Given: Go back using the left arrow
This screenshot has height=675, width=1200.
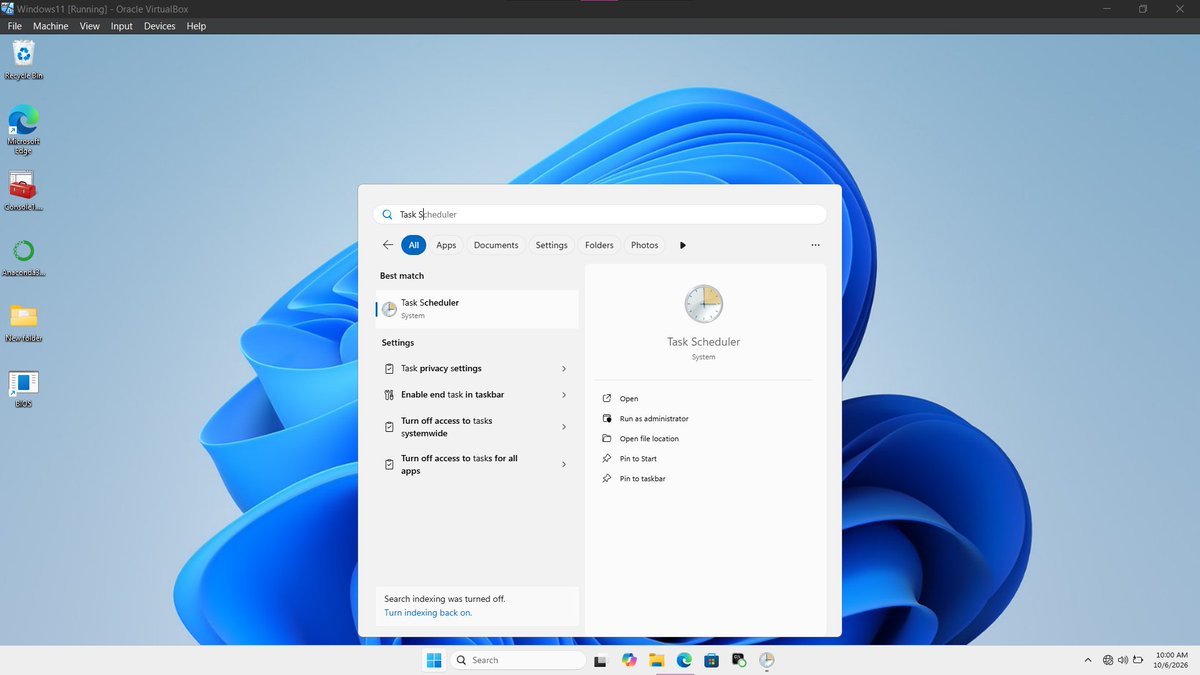Looking at the screenshot, I should tap(388, 245).
